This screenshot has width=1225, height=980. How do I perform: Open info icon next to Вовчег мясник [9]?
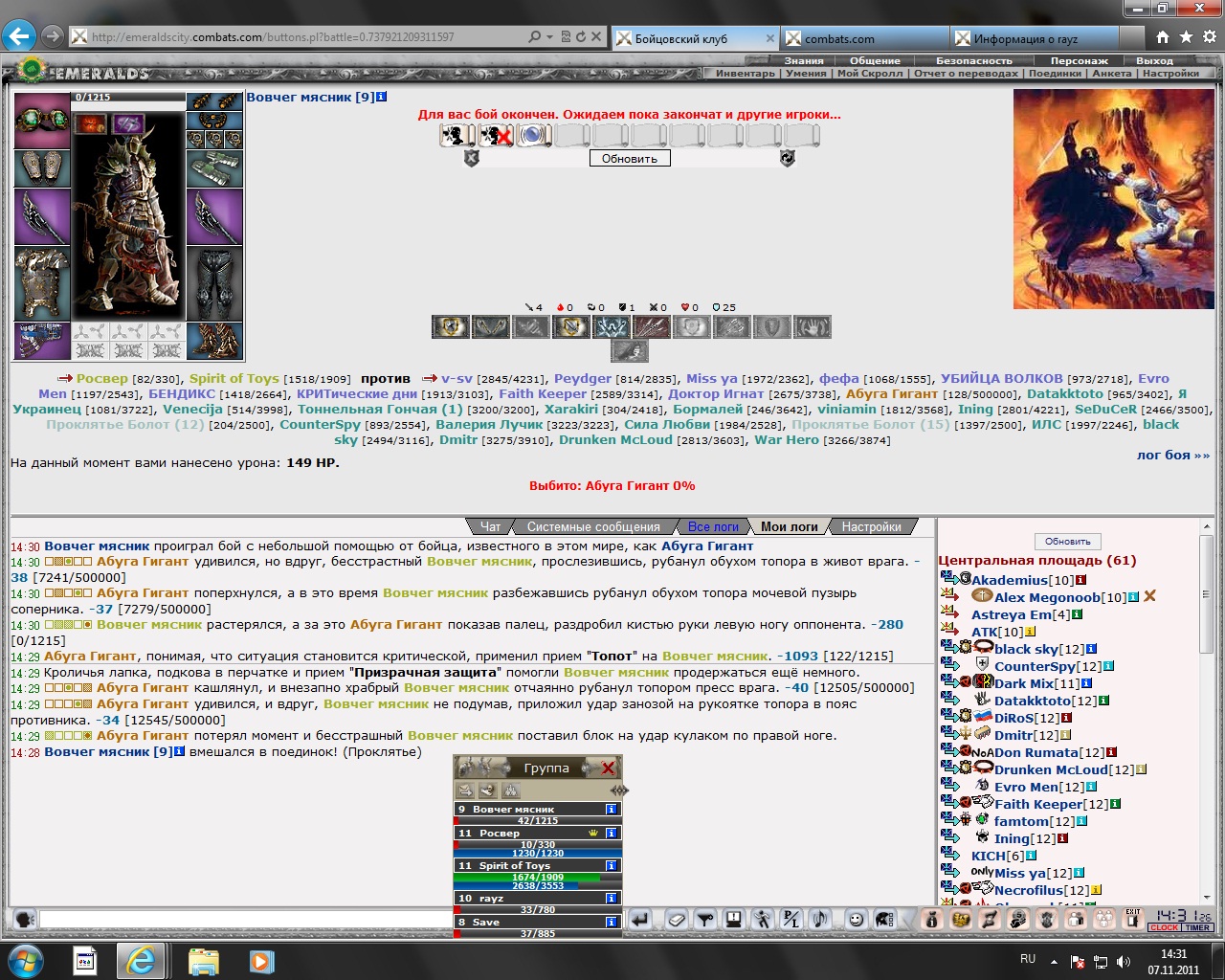[x=382, y=97]
